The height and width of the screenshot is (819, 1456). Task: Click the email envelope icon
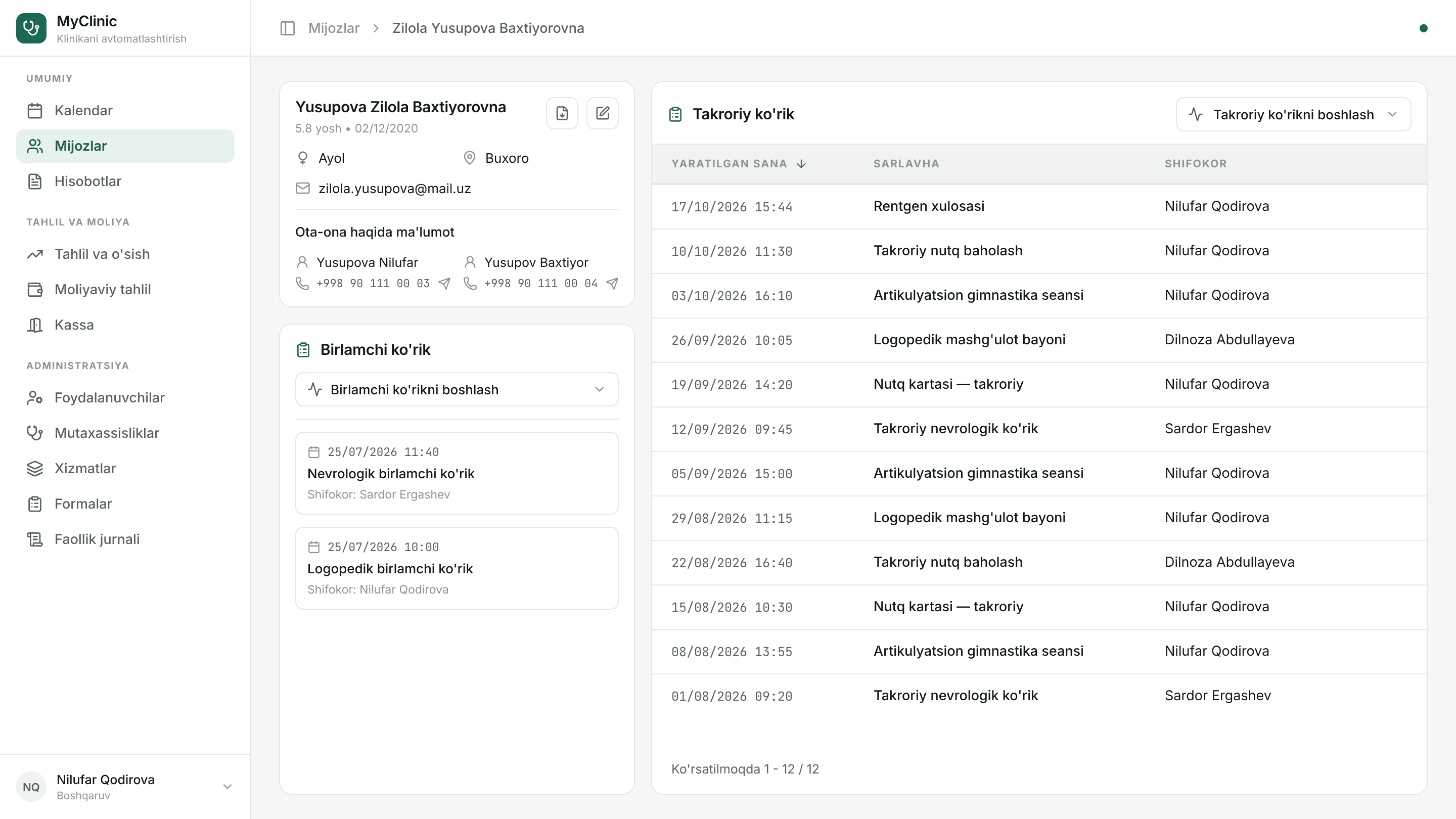coord(303,188)
